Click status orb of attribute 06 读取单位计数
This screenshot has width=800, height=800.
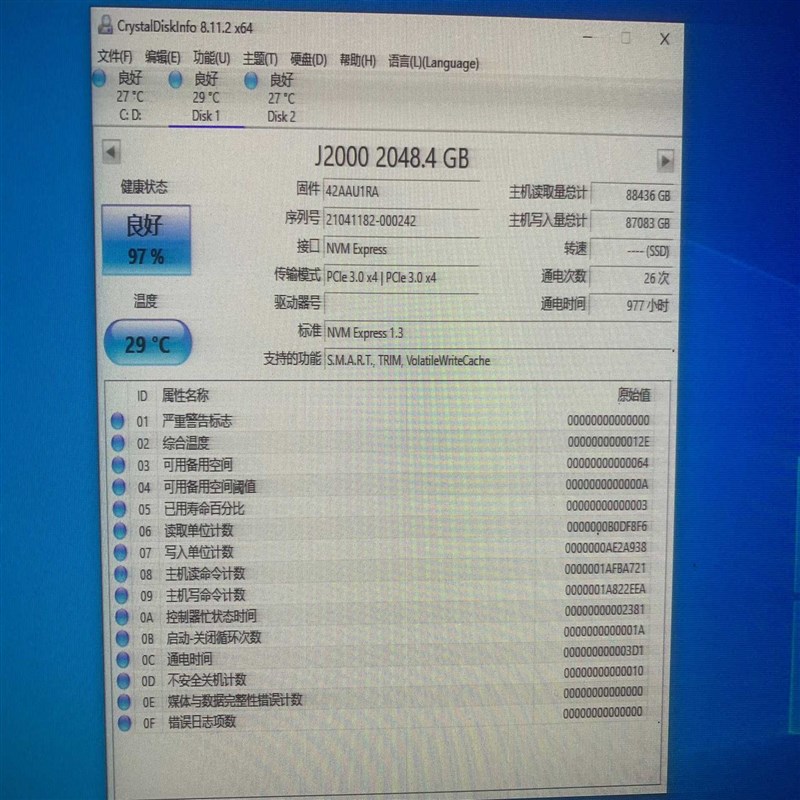point(120,530)
